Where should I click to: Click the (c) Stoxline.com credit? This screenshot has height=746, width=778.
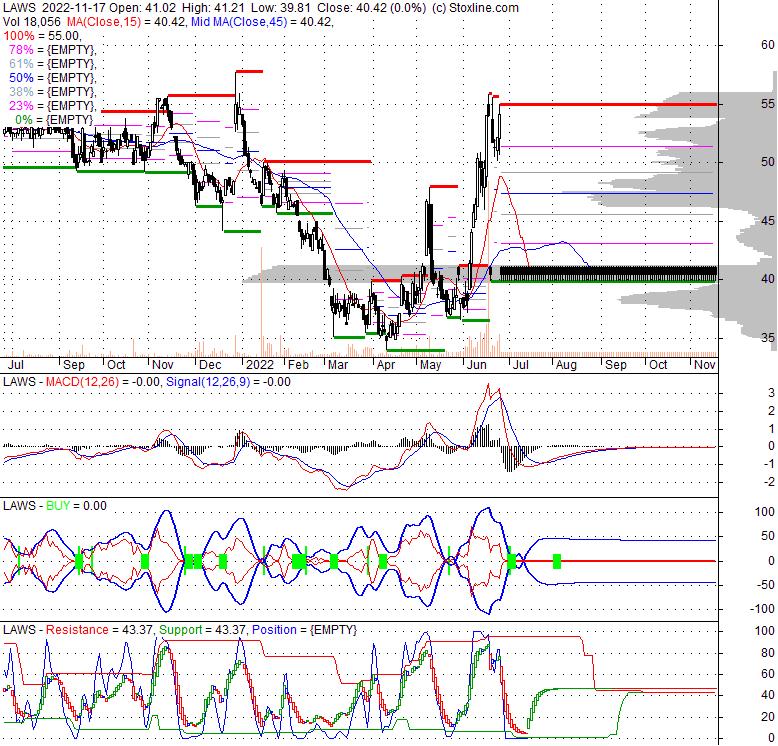coord(475,8)
